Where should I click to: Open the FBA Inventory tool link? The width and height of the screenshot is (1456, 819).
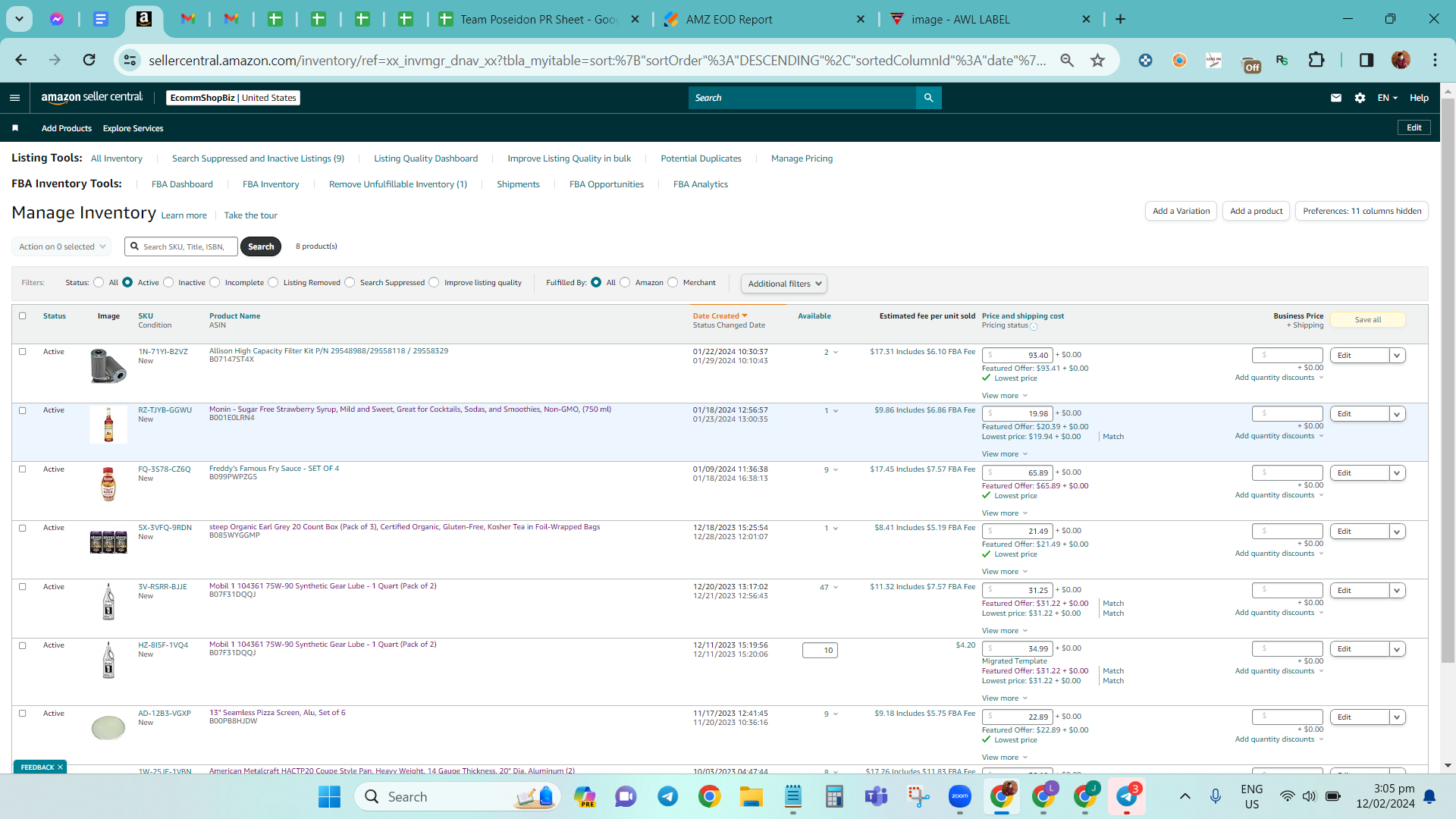point(271,184)
